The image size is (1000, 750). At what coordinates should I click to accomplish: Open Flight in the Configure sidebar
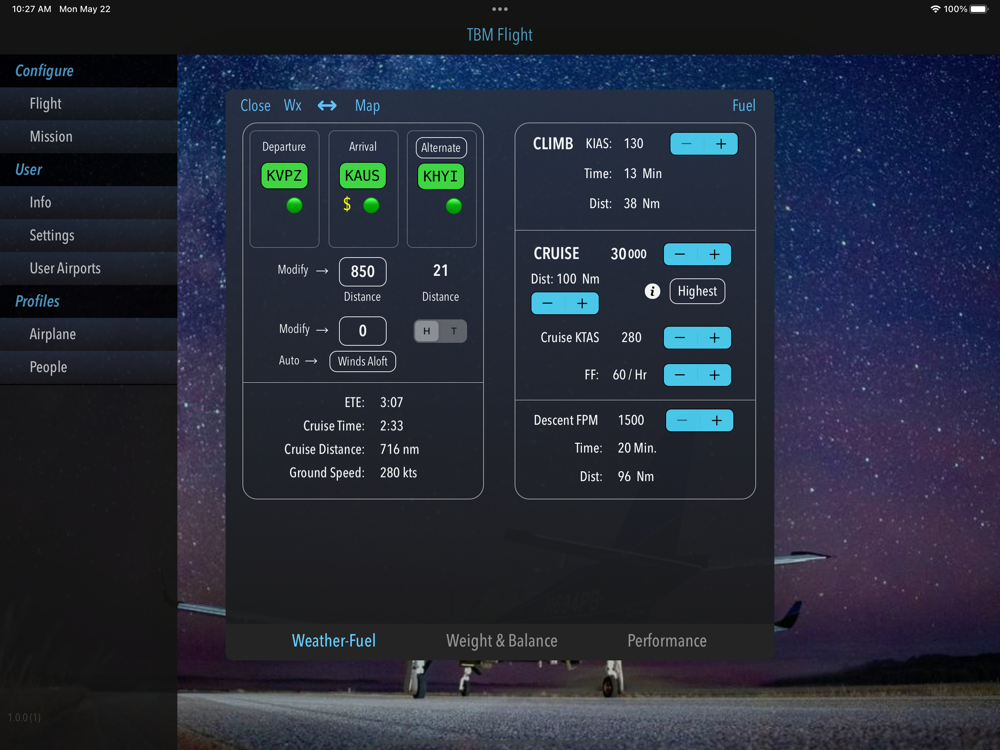89,104
